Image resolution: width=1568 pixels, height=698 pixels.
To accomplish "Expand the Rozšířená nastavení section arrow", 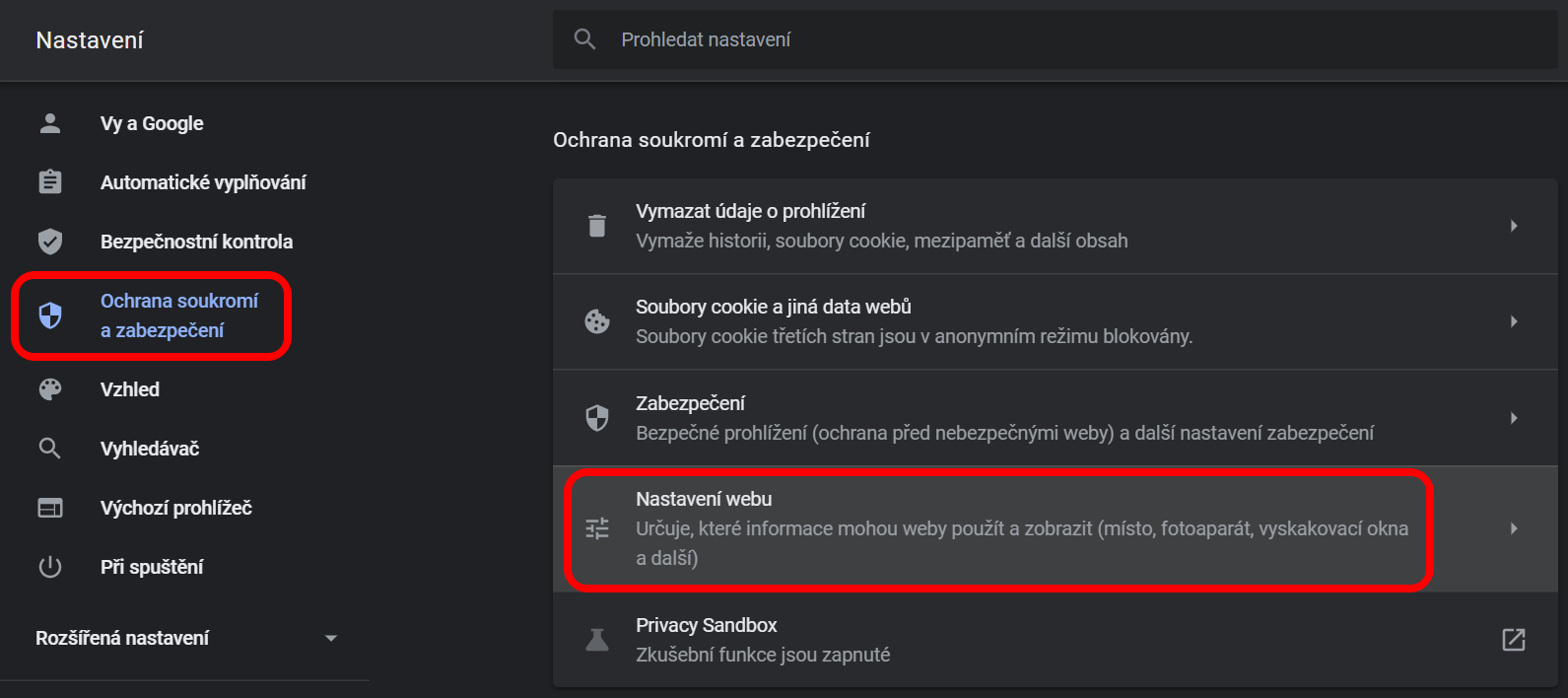I will pos(331,638).
